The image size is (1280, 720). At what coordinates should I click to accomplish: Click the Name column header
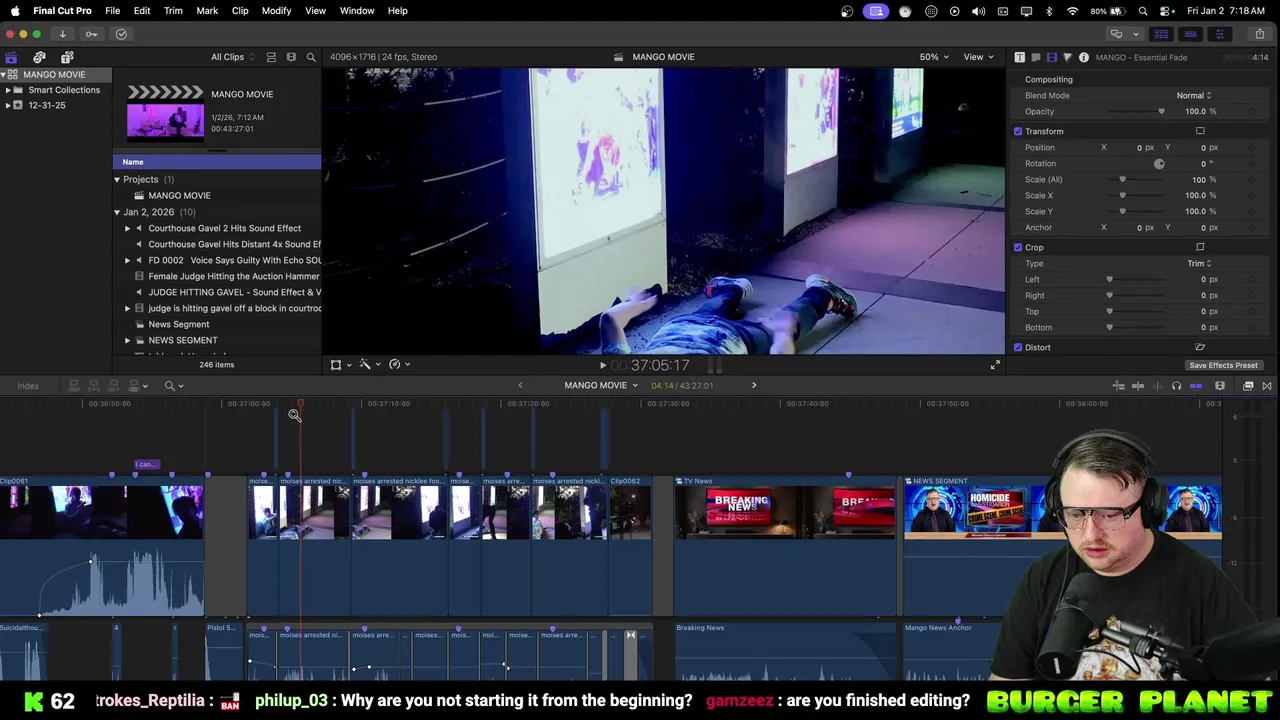tap(217, 162)
